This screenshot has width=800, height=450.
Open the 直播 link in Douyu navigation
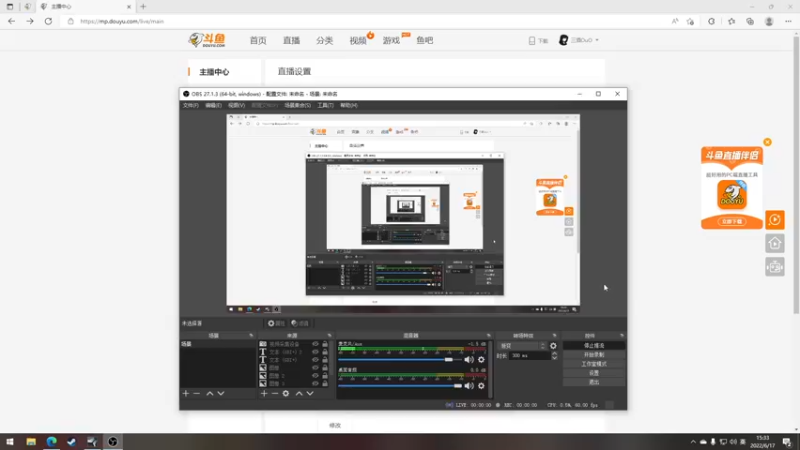coord(291,40)
